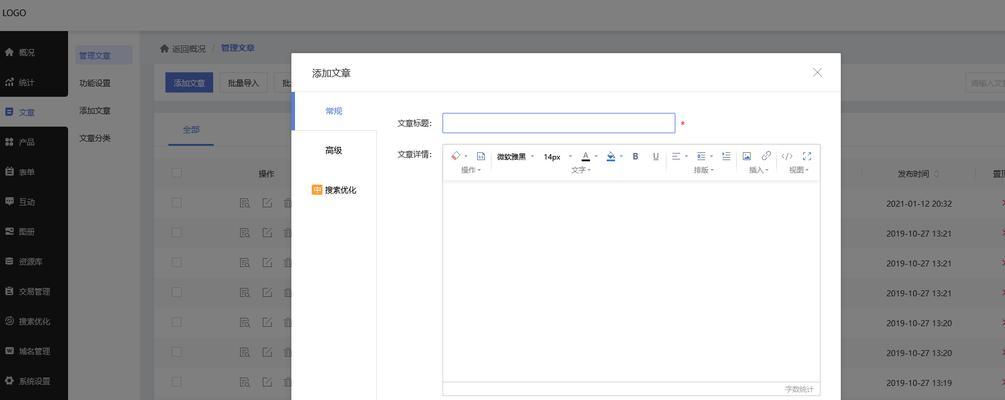This screenshot has height=400, width=1005.
Task: Open 功能设置 in the article submenu
Action: pyautogui.click(x=95, y=83)
